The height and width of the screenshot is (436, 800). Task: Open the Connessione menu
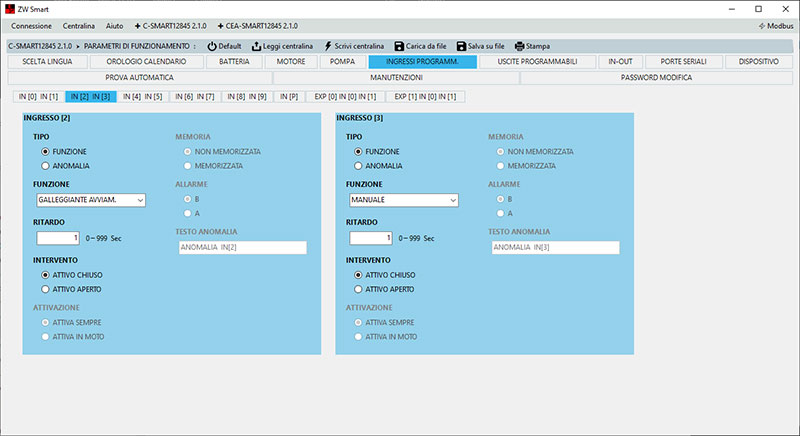[x=31, y=24]
